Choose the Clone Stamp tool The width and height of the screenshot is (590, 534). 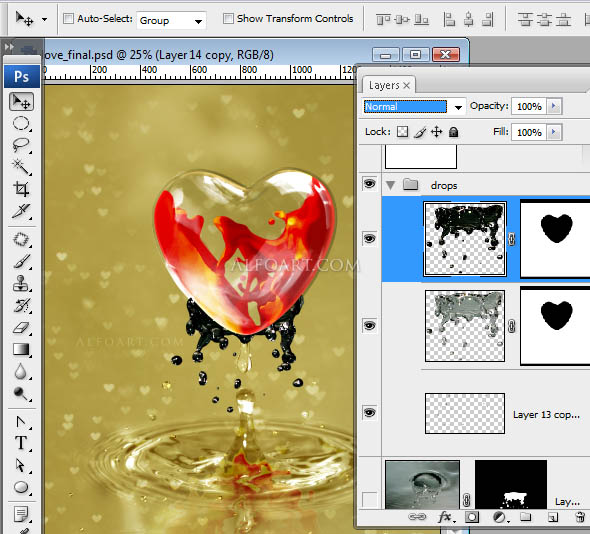point(21,283)
